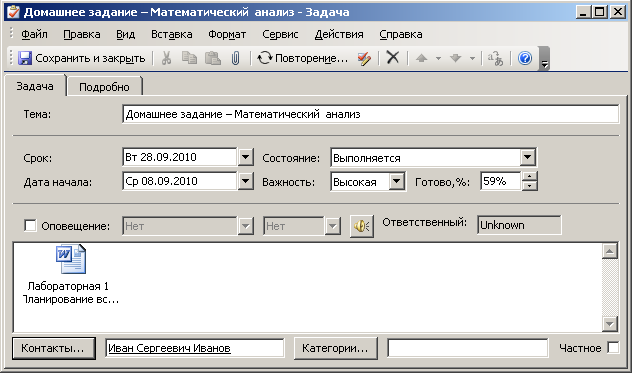
Task: Click the translation language icon
Action: (495, 58)
